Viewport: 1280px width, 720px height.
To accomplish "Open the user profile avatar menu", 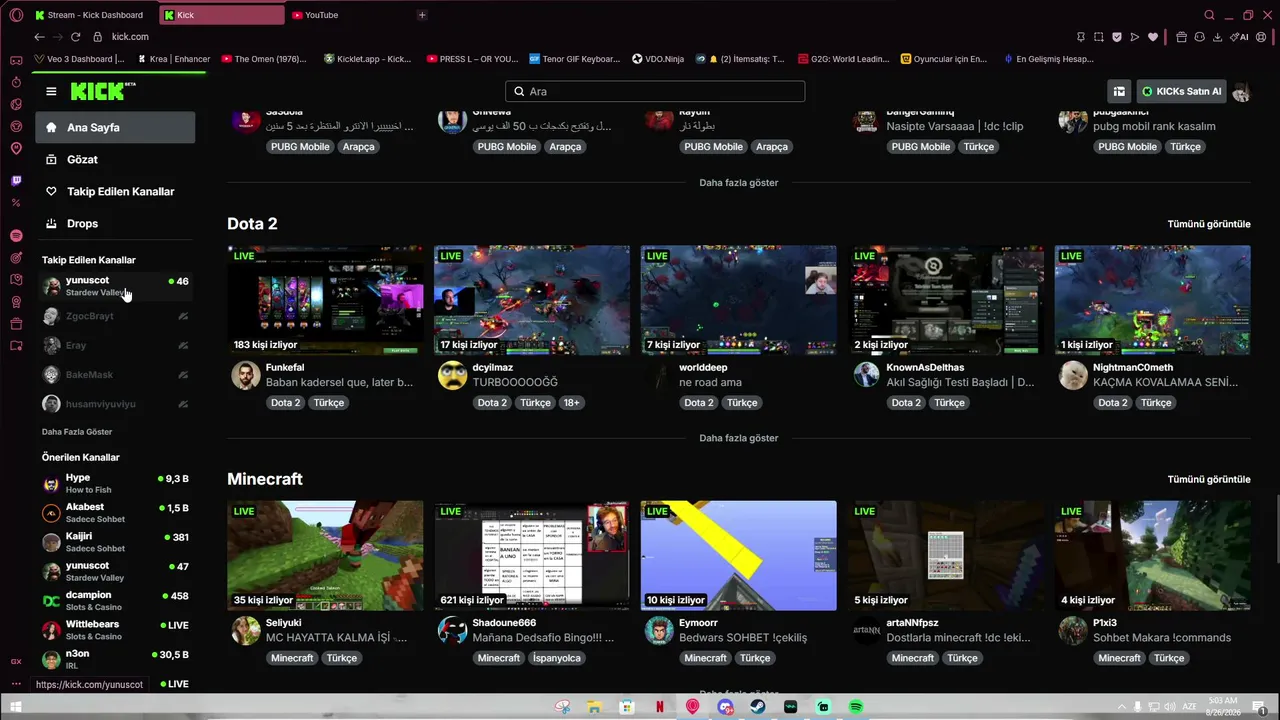I will click(x=1241, y=91).
